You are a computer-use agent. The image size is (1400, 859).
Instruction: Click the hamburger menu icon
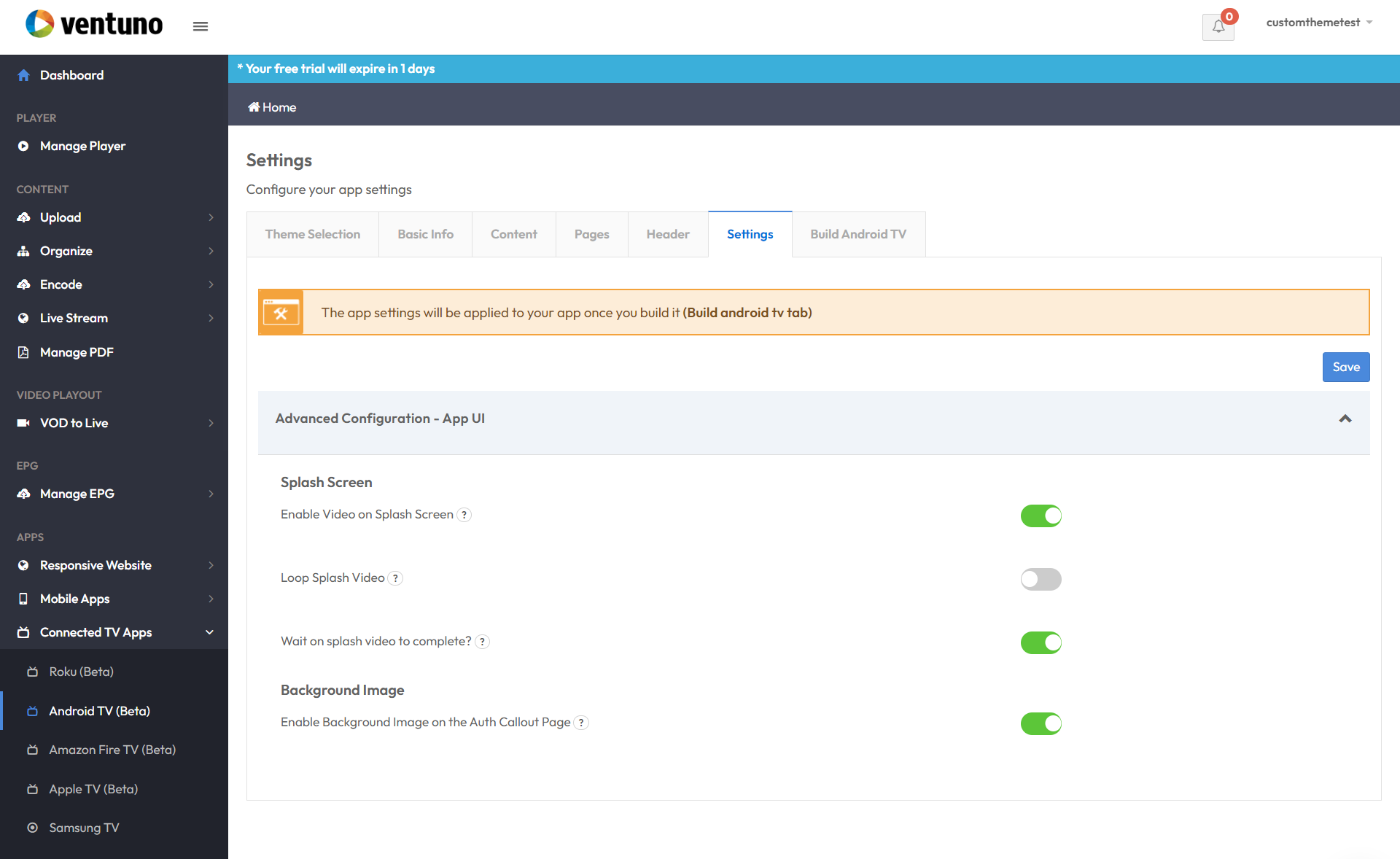pyautogui.click(x=200, y=26)
